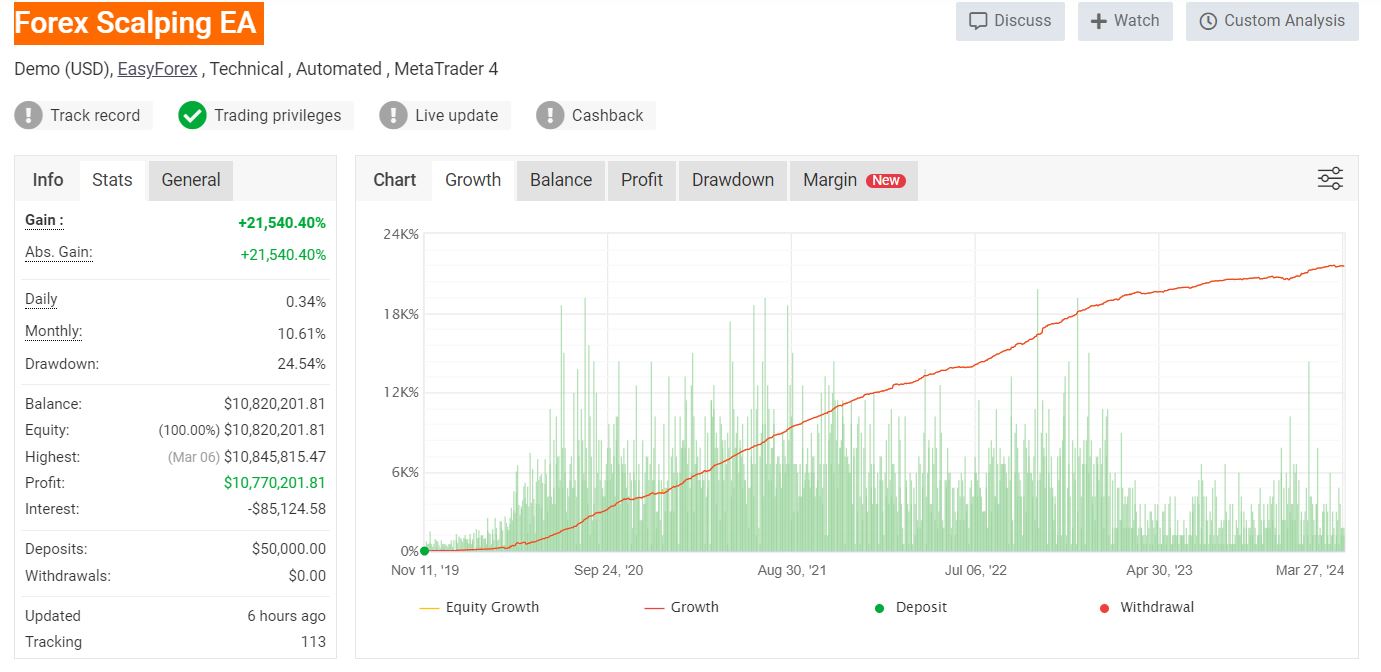This screenshot has height=672, width=1381.
Task: Switch to the Stats panel
Action: coord(111,180)
